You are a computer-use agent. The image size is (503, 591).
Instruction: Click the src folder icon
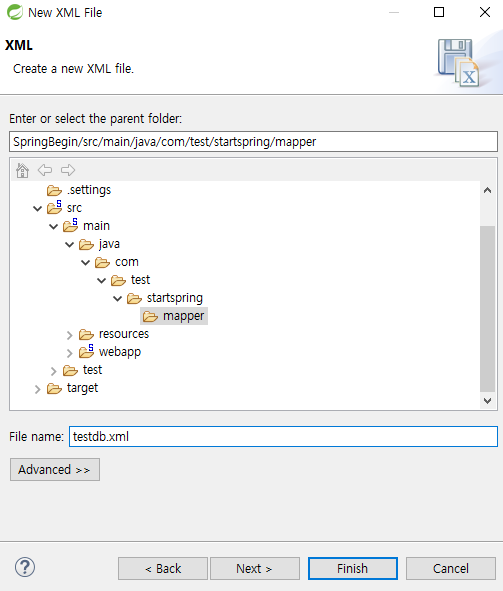54,208
